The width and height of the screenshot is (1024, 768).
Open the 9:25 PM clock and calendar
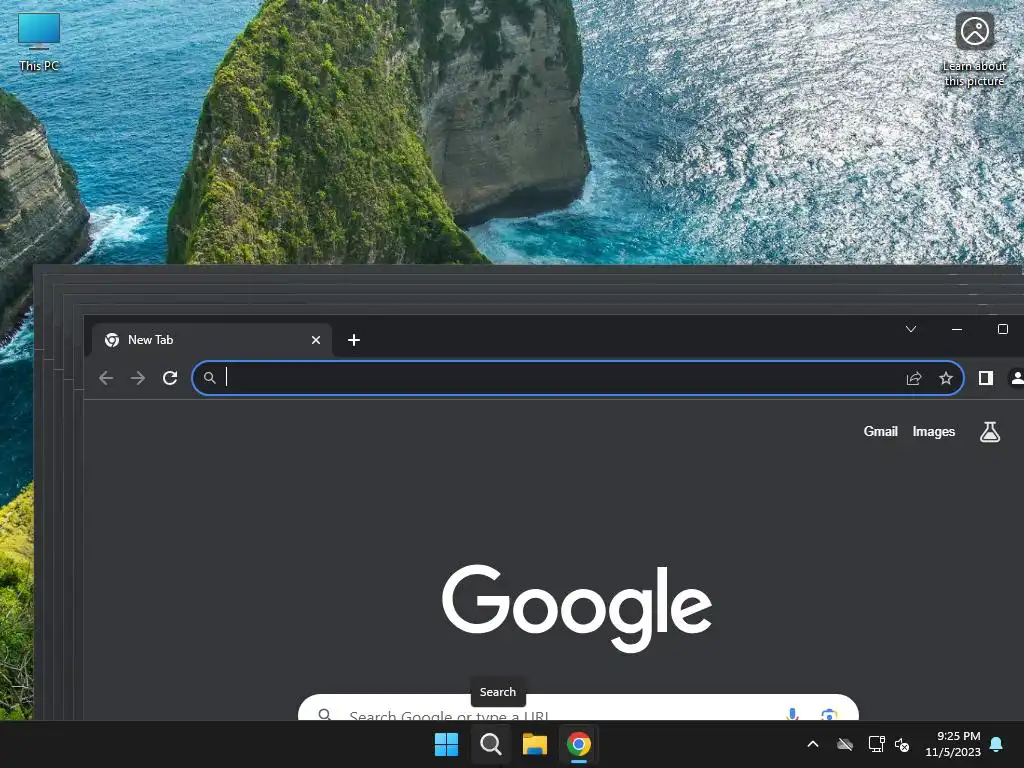pos(953,744)
